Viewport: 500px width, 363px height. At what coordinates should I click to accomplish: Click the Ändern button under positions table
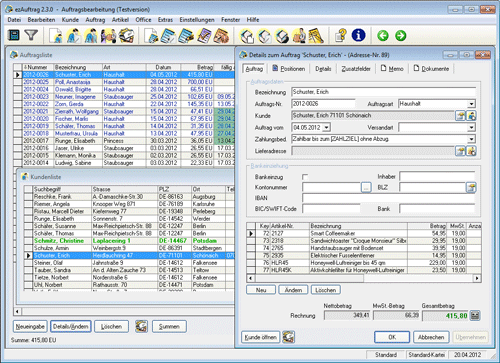[293, 290]
